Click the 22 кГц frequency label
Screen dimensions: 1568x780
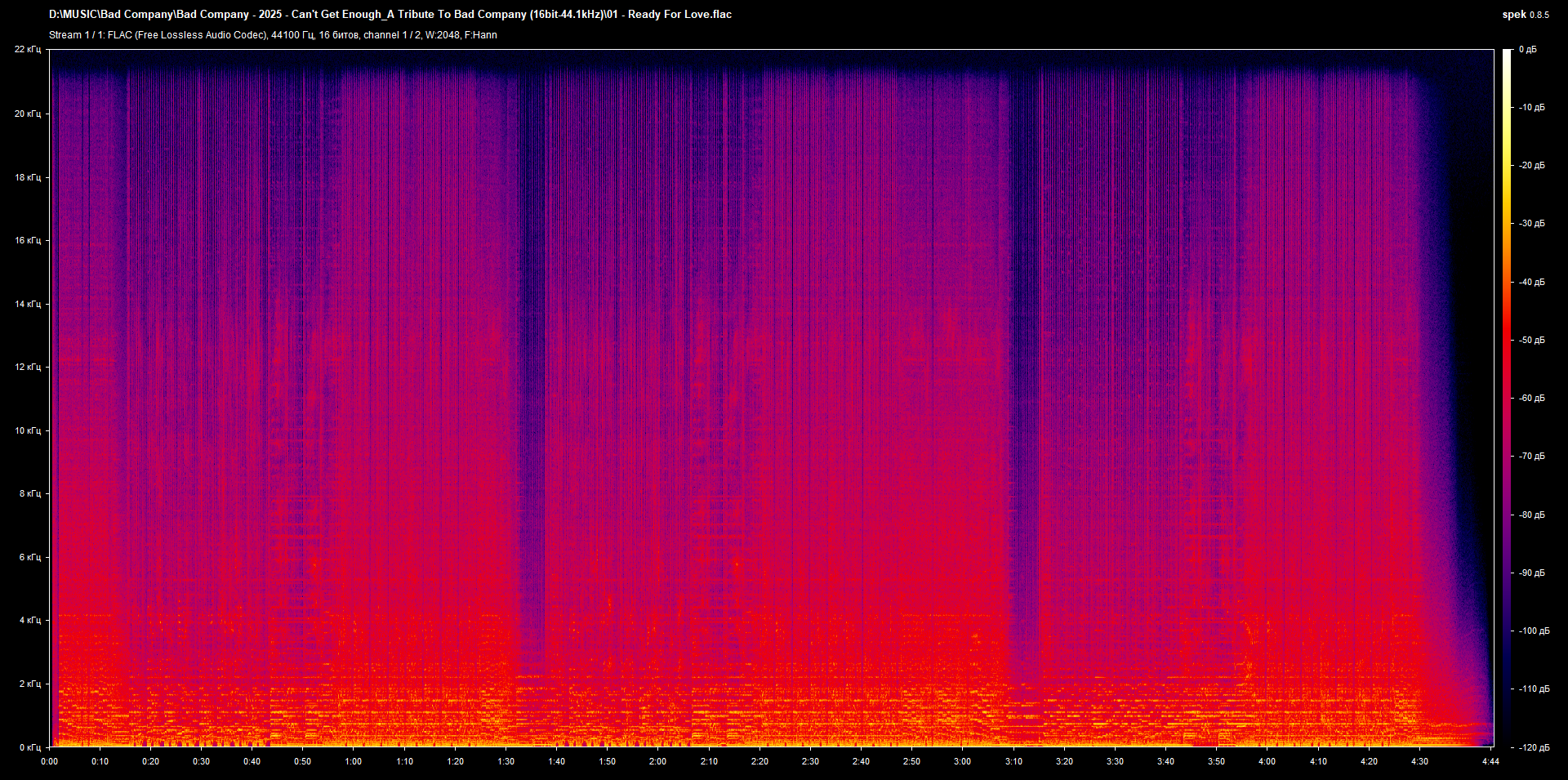tap(28, 50)
